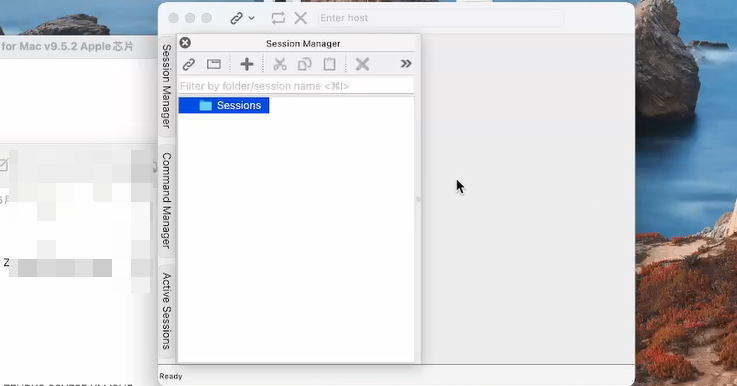Switch to the Active Sessions side tab
737x386 pixels.
[x=166, y=311]
